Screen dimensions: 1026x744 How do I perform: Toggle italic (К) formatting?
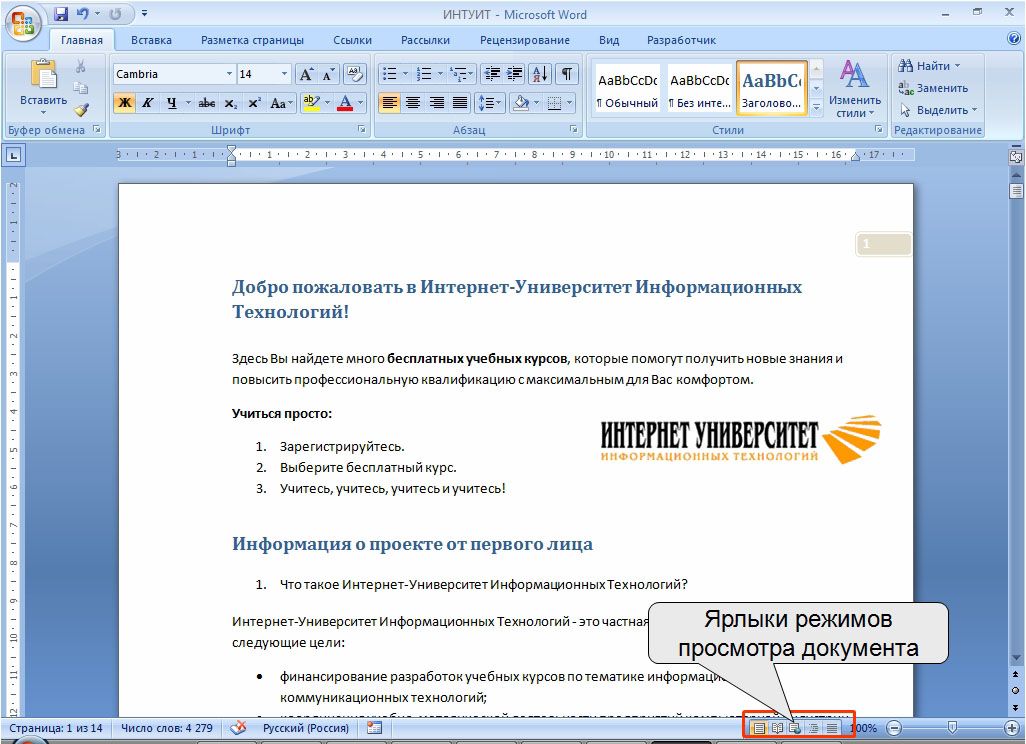pyautogui.click(x=148, y=103)
